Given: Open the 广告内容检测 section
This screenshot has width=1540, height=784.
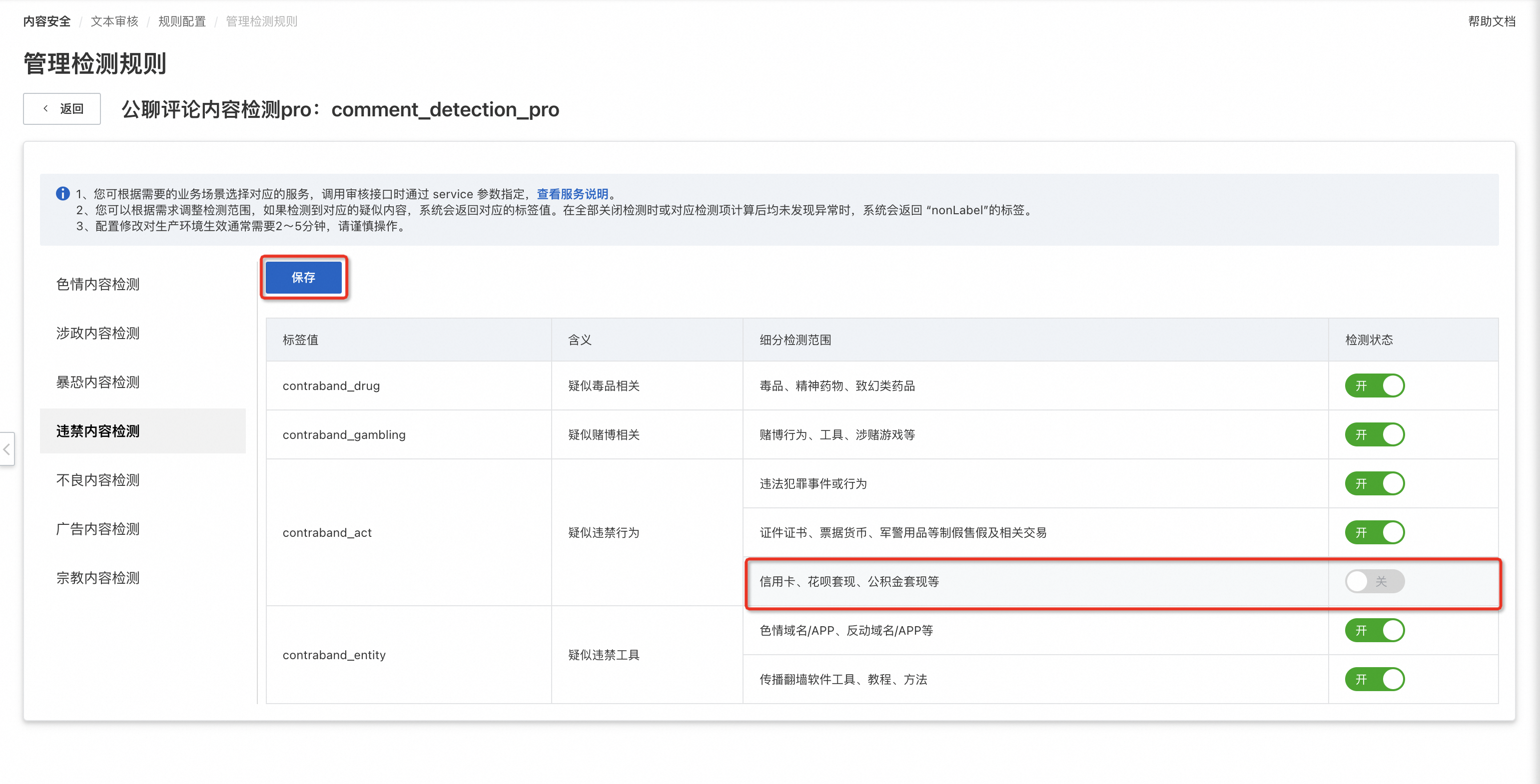Looking at the screenshot, I should point(97,528).
